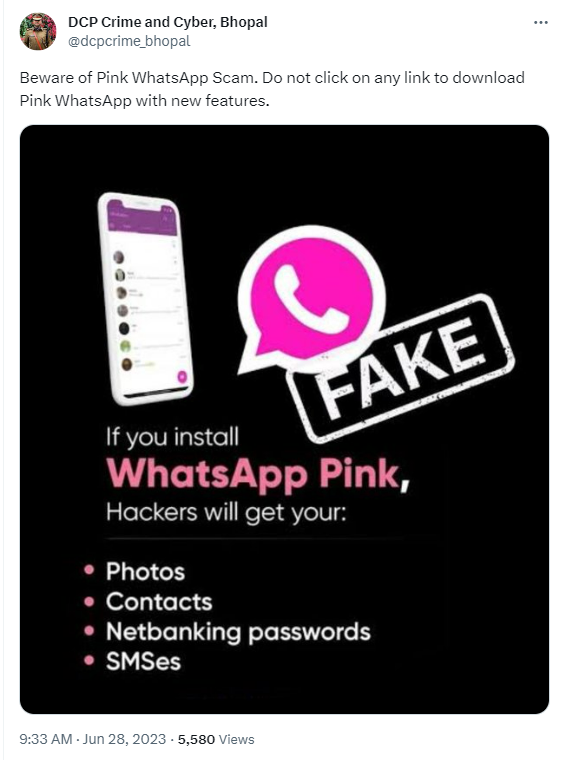This screenshot has width=561, height=760.
Task: Open DCP Crime and Cyber, Bhopal profile name
Action: (x=168, y=22)
